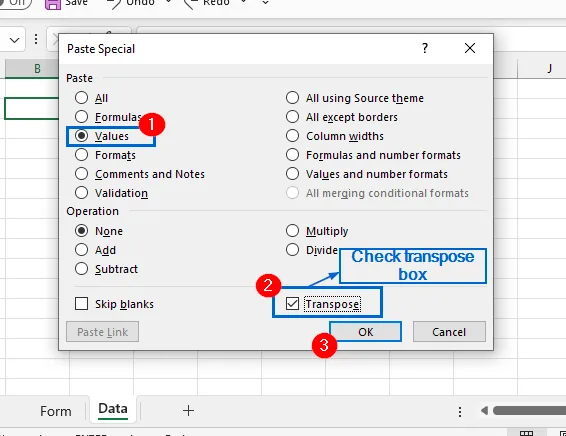Switch to Normal view in status bar

click(526, 433)
